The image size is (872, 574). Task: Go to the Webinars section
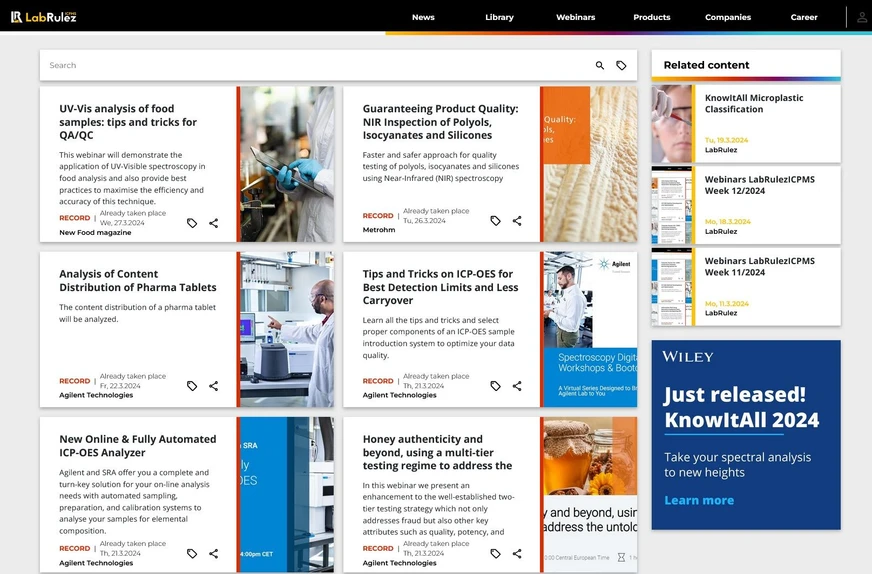point(576,17)
